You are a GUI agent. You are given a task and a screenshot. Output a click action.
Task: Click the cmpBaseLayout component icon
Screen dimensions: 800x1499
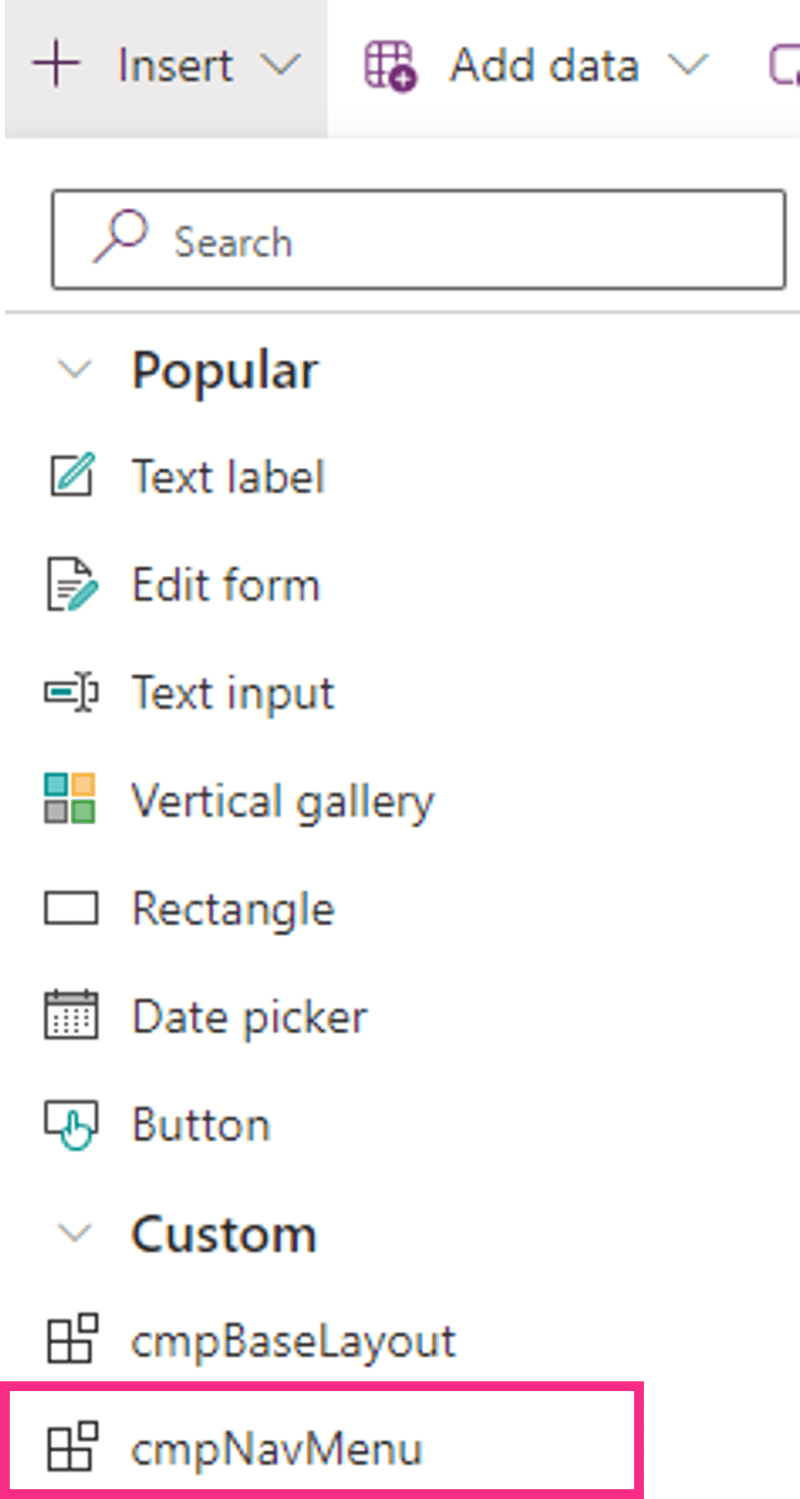click(x=71, y=1340)
